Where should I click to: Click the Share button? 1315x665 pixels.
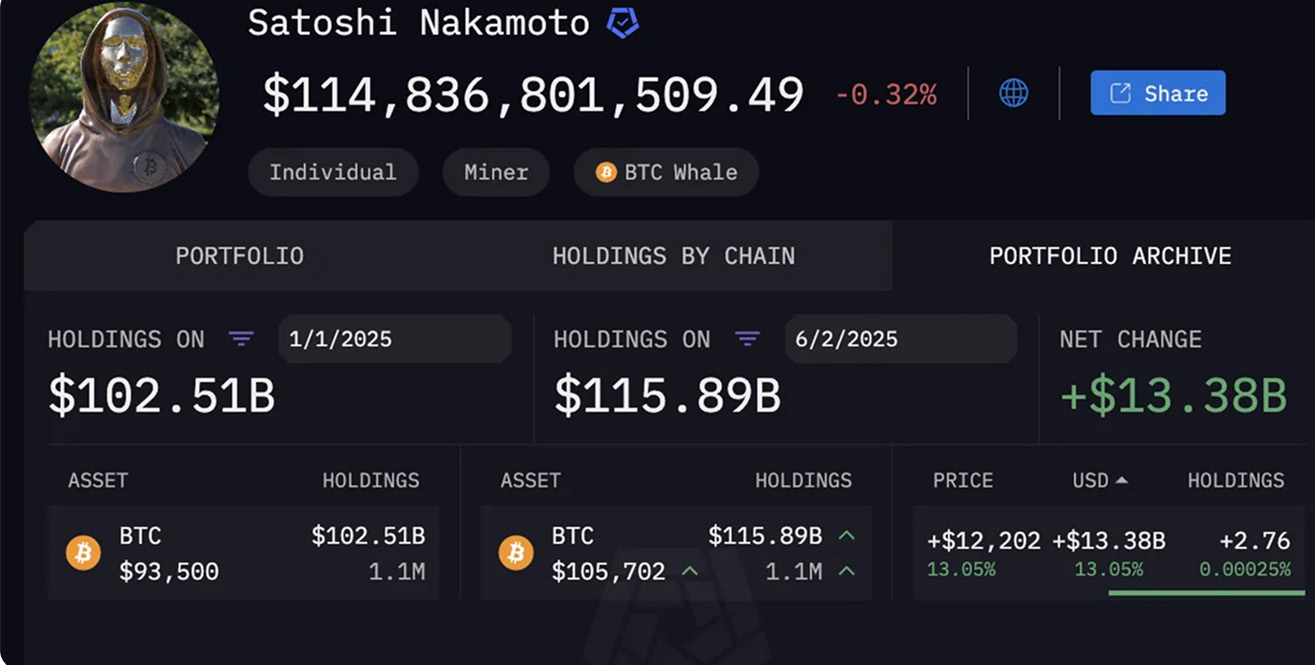click(1158, 93)
